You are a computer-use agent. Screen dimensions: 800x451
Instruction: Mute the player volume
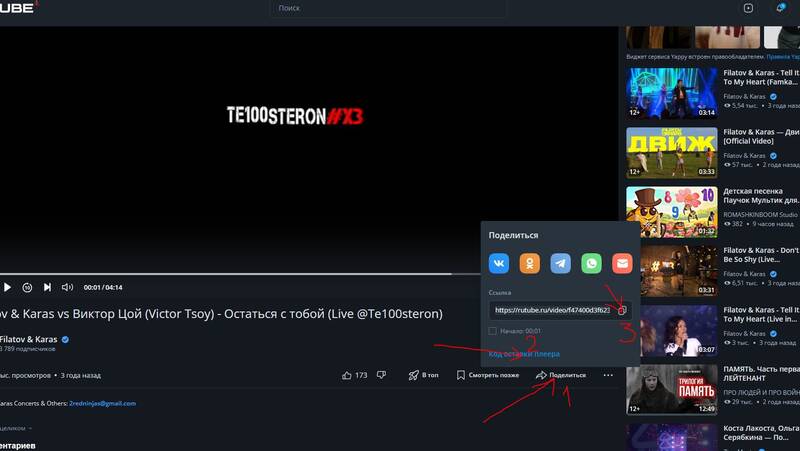point(67,287)
